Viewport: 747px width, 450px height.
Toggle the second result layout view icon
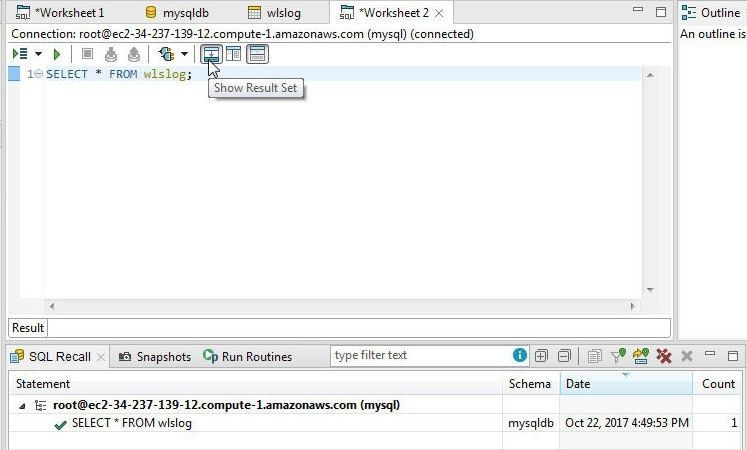point(233,54)
